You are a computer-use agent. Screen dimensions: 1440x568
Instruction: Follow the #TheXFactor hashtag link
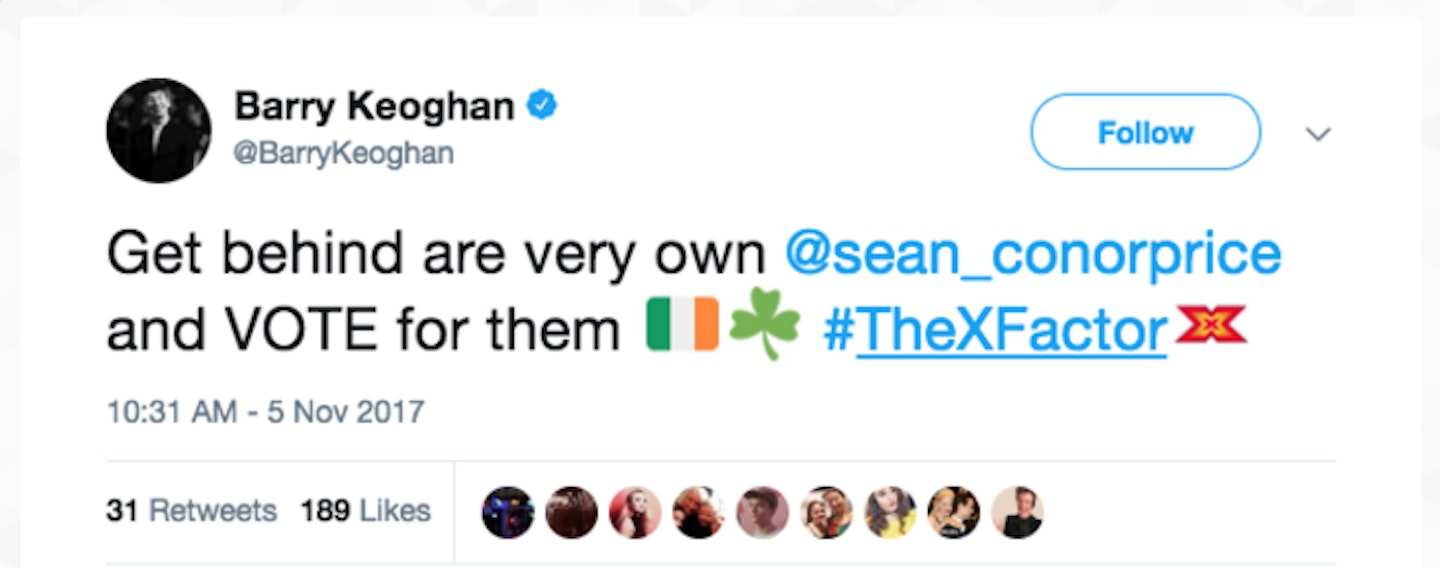click(995, 331)
